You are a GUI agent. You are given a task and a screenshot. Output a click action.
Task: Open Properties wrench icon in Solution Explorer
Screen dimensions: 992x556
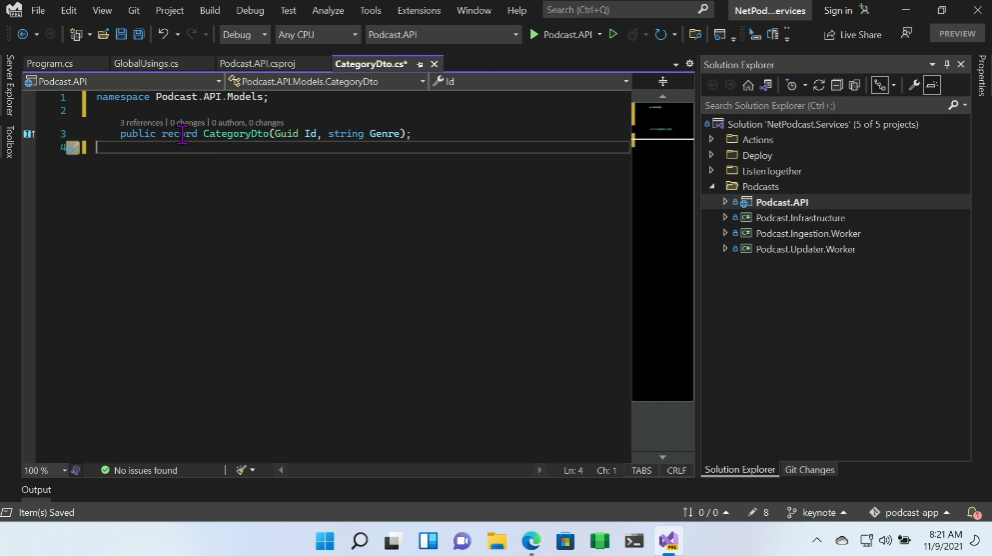click(914, 85)
